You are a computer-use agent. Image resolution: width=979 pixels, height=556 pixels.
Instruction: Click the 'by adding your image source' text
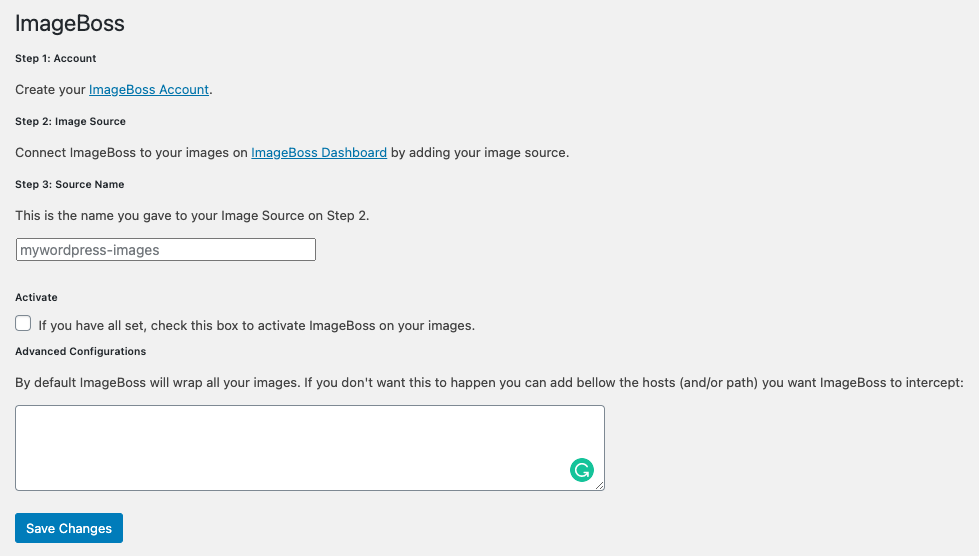coord(479,153)
